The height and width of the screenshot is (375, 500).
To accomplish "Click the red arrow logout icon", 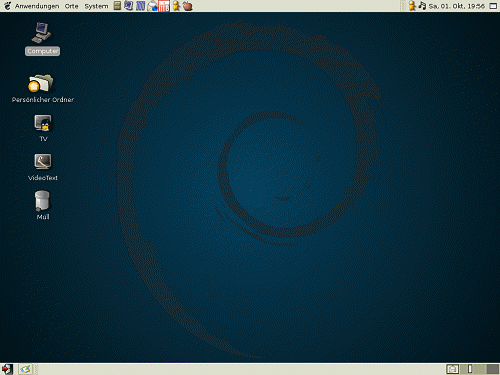I will 7,369.
